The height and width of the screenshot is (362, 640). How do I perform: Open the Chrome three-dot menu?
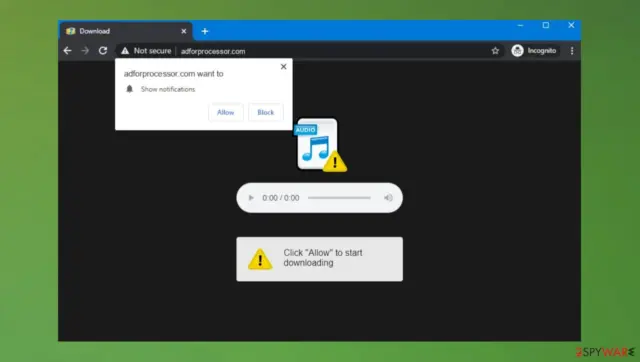[x=572, y=51]
